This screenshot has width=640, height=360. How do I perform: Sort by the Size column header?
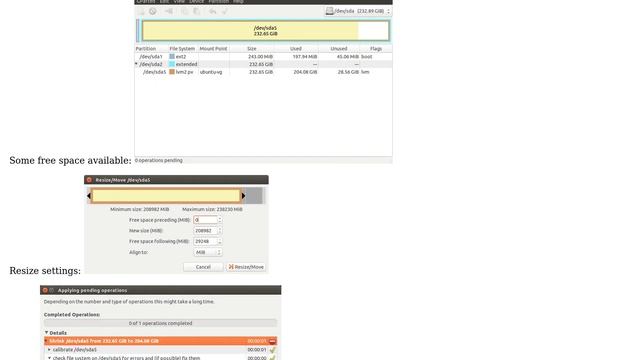click(252, 49)
